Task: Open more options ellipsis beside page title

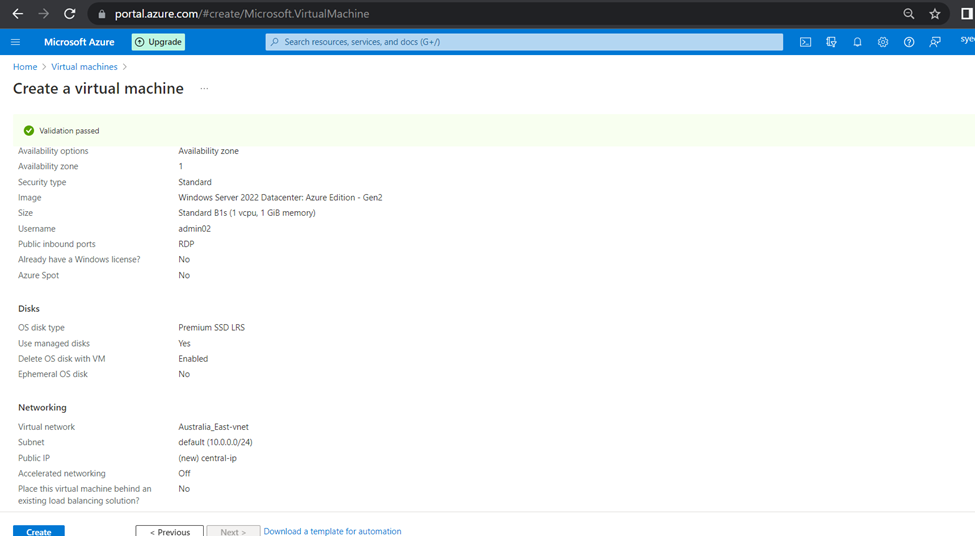Action: click(x=204, y=89)
